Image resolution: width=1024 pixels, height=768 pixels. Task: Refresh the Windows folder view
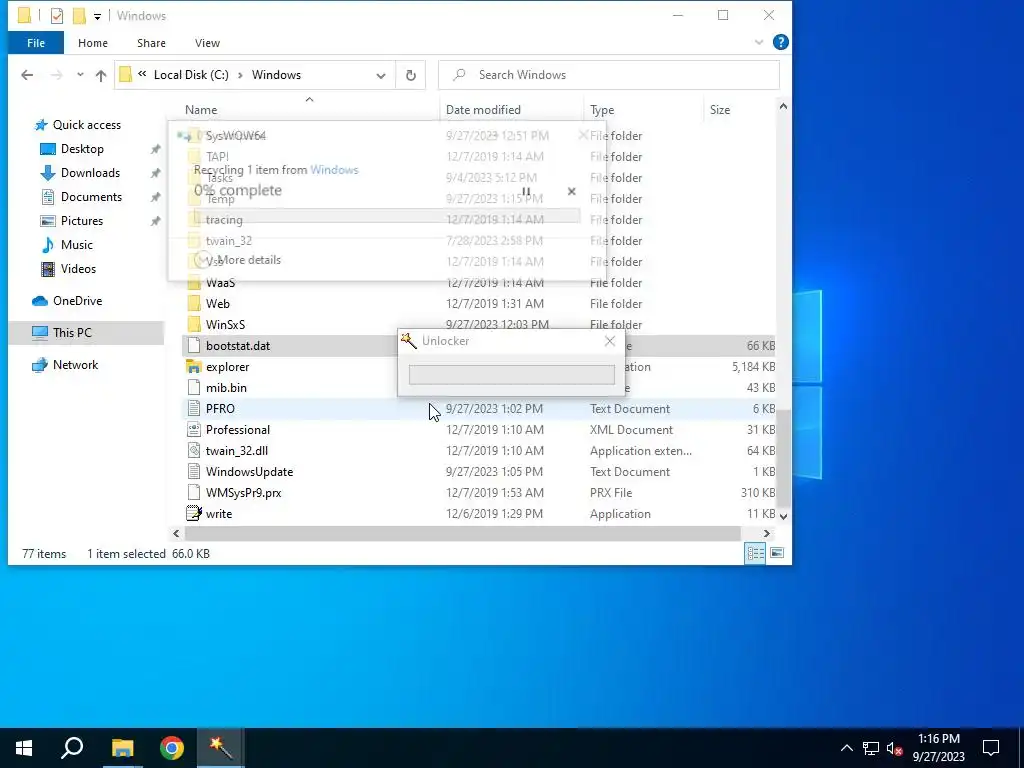[411, 75]
